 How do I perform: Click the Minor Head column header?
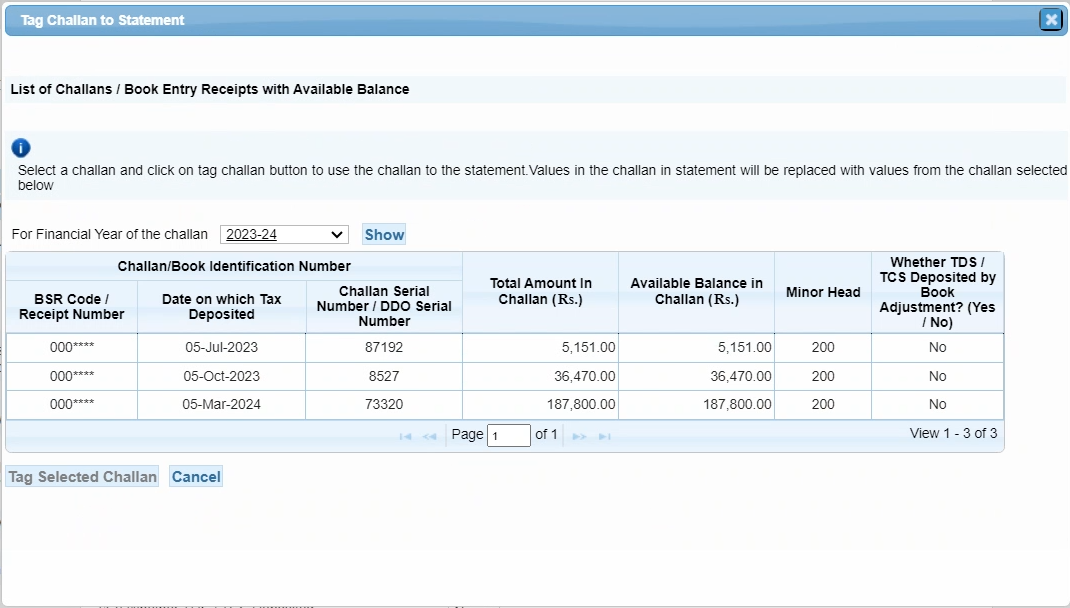click(x=823, y=292)
